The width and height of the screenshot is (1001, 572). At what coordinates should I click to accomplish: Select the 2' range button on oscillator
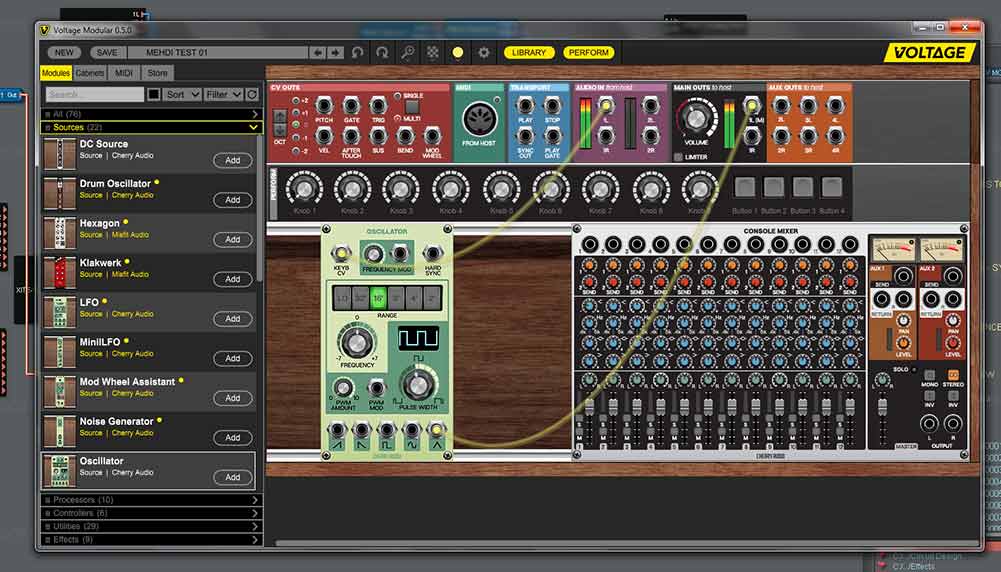pyautogui.click(x=432, y=298)
